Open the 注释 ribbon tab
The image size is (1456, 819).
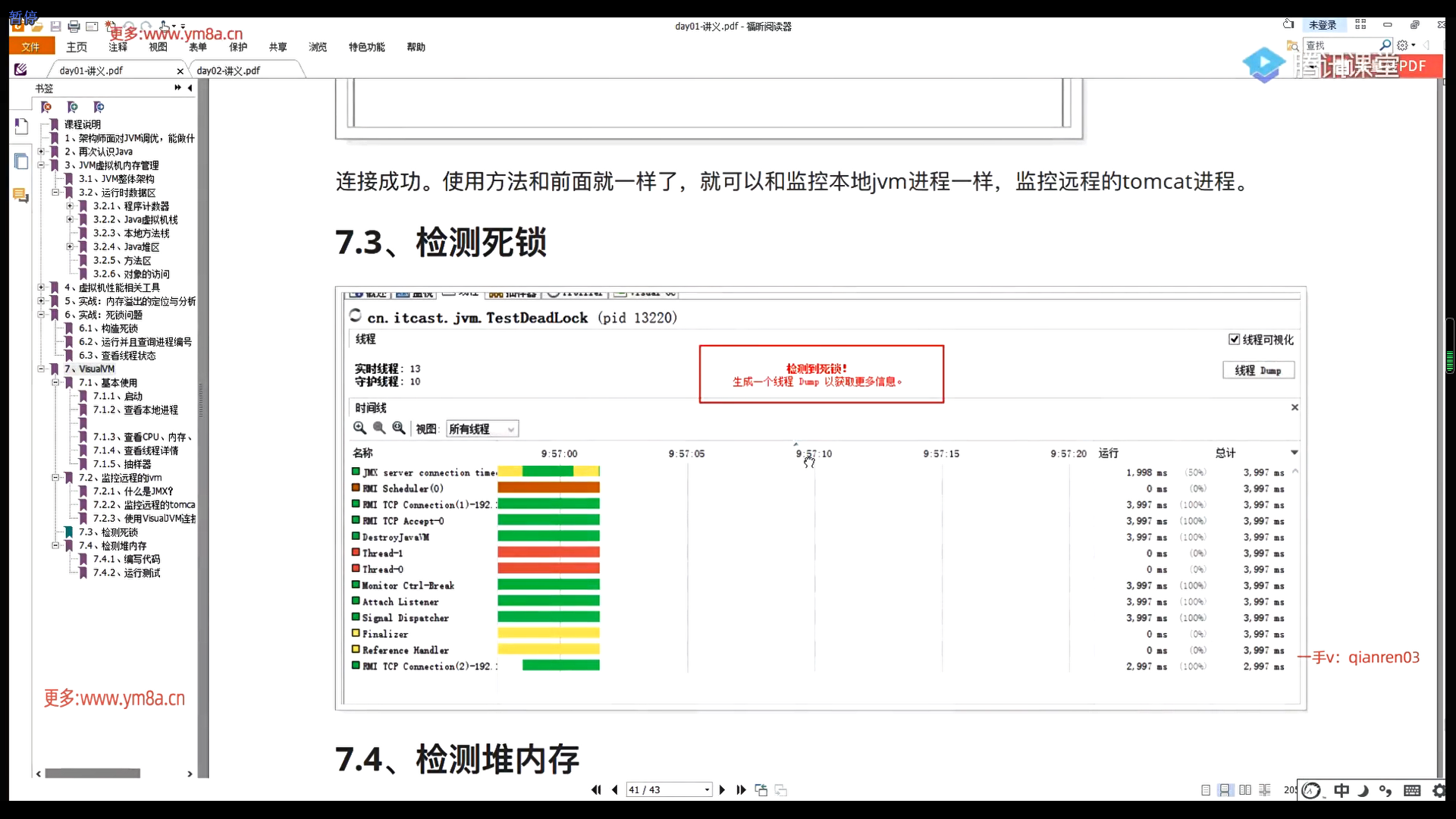click(118, 47)
